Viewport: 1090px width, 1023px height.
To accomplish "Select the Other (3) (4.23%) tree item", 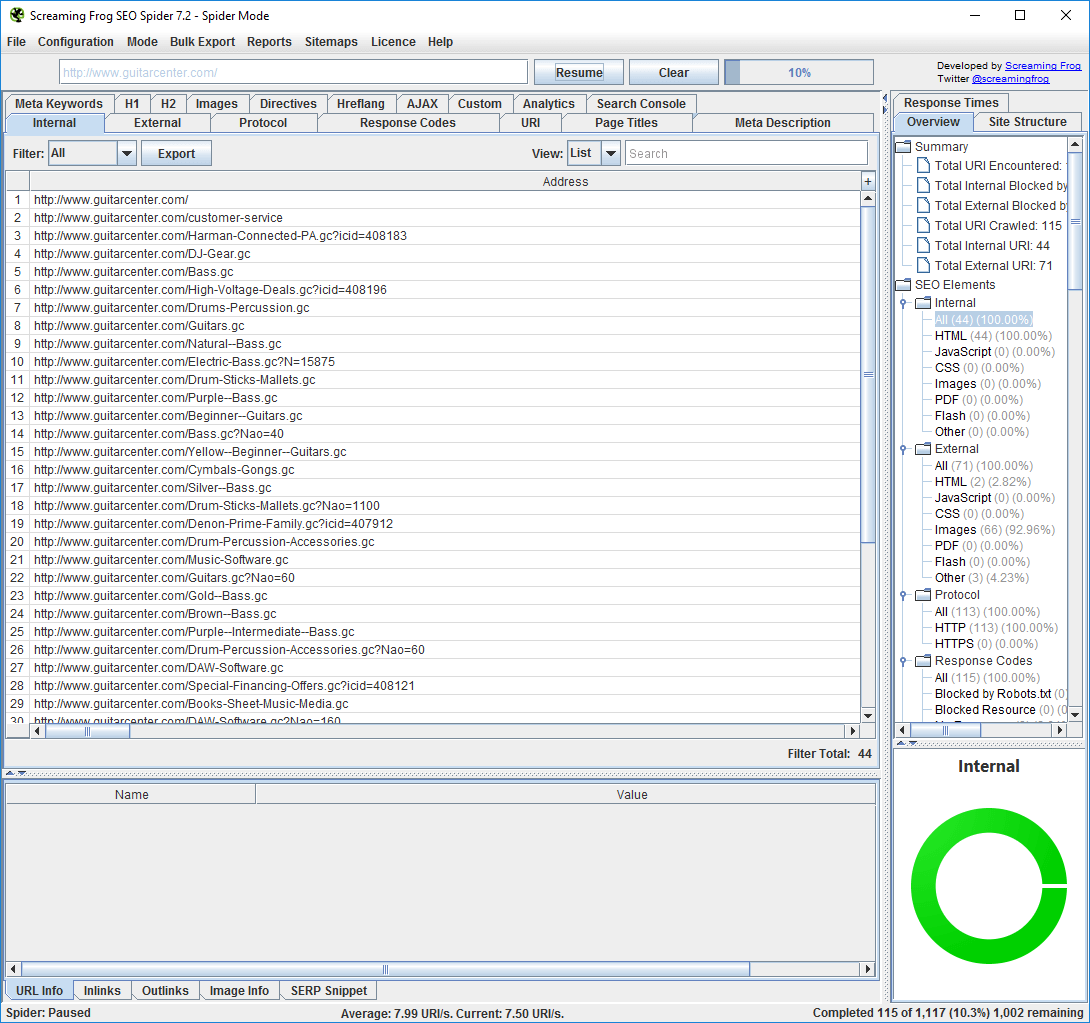I will pos(982,578).
